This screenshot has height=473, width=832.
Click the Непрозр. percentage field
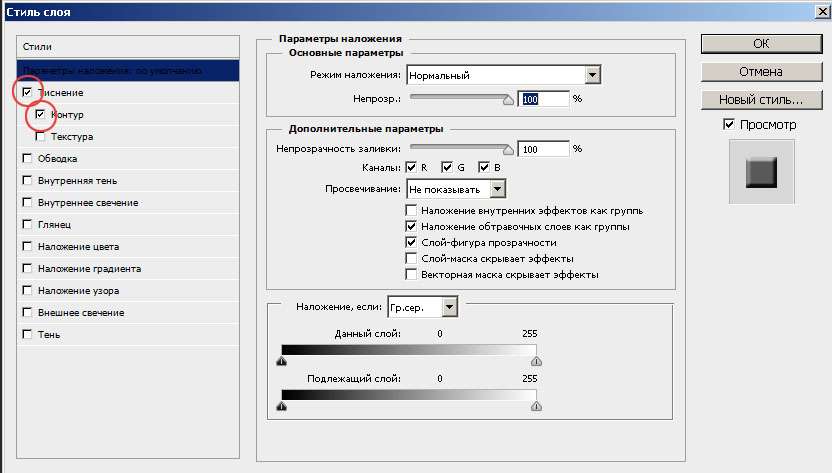tap(543, 99)
